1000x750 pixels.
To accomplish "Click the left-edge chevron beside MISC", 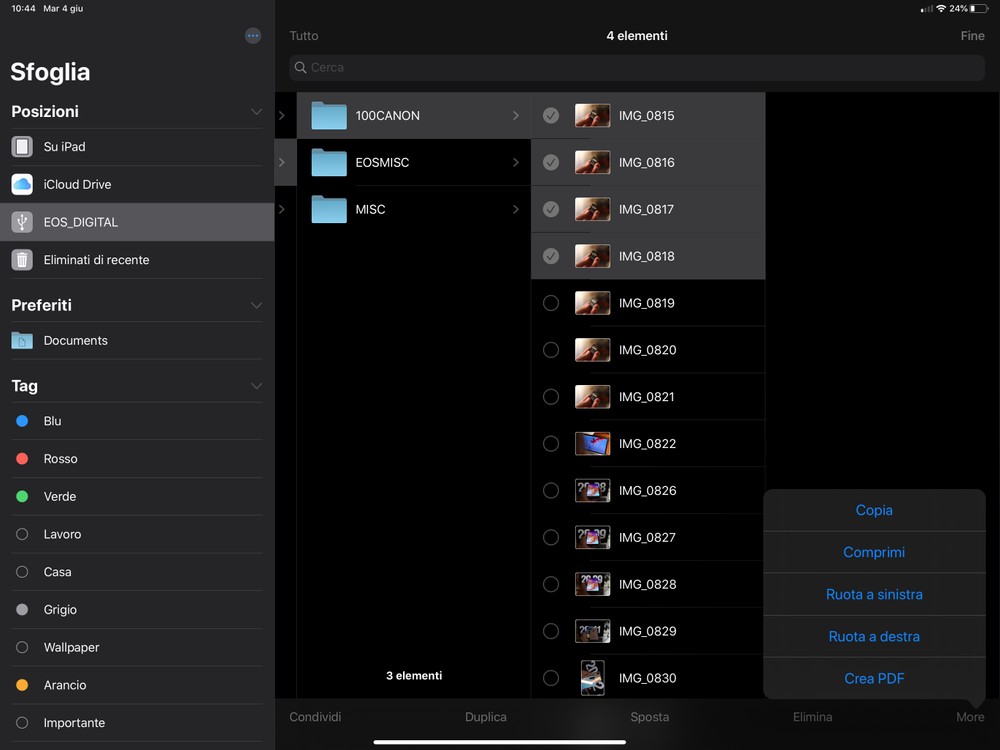I will coord(282,209).
